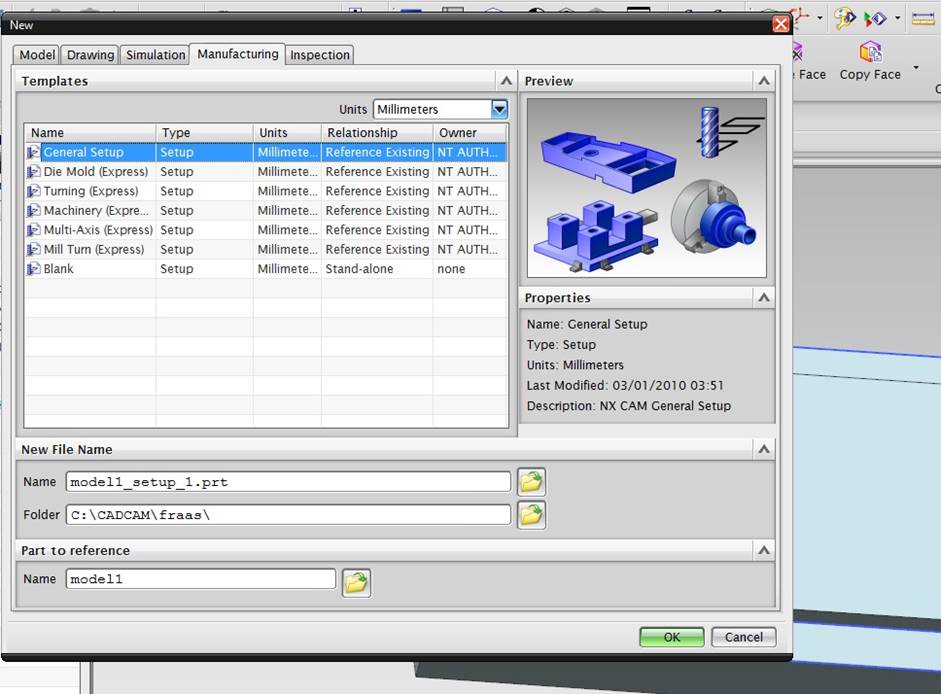Screen dimensions: 941x694
Task: Select the Mill Turn (Express) template
Action: tap(266, 249)
